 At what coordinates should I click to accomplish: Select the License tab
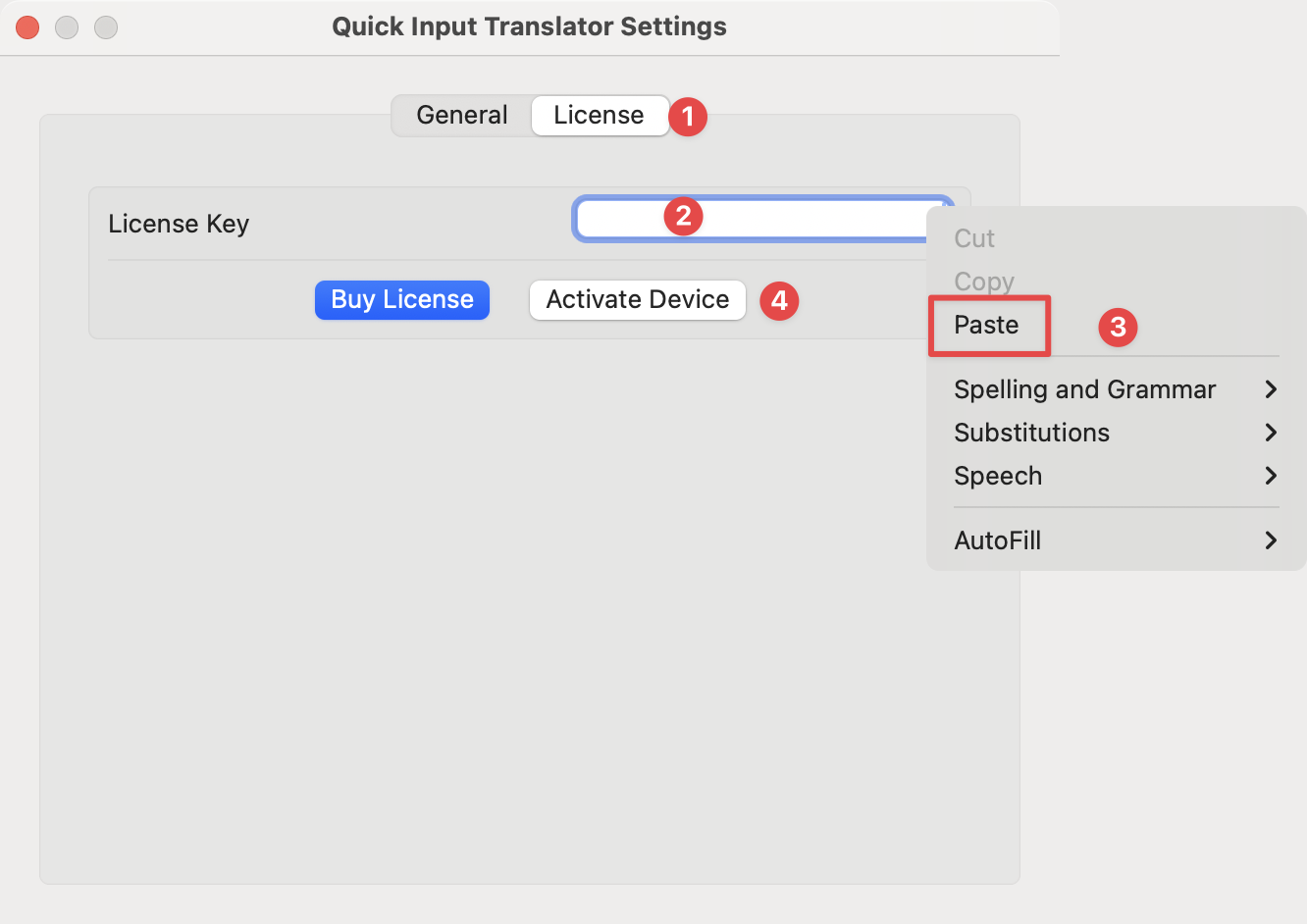click(x=600, y=115)
